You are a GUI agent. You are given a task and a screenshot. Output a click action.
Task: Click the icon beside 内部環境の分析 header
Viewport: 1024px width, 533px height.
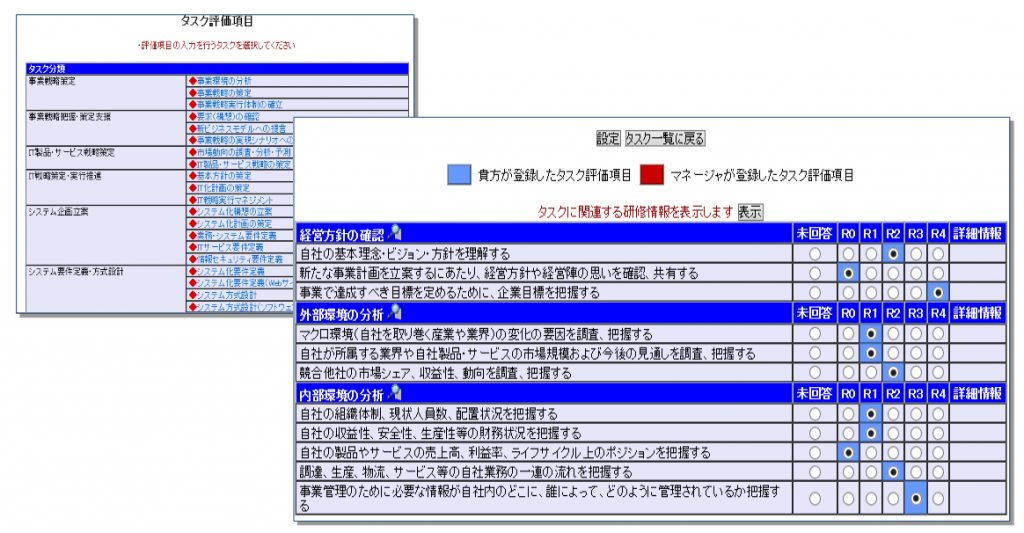pos(395,393)
